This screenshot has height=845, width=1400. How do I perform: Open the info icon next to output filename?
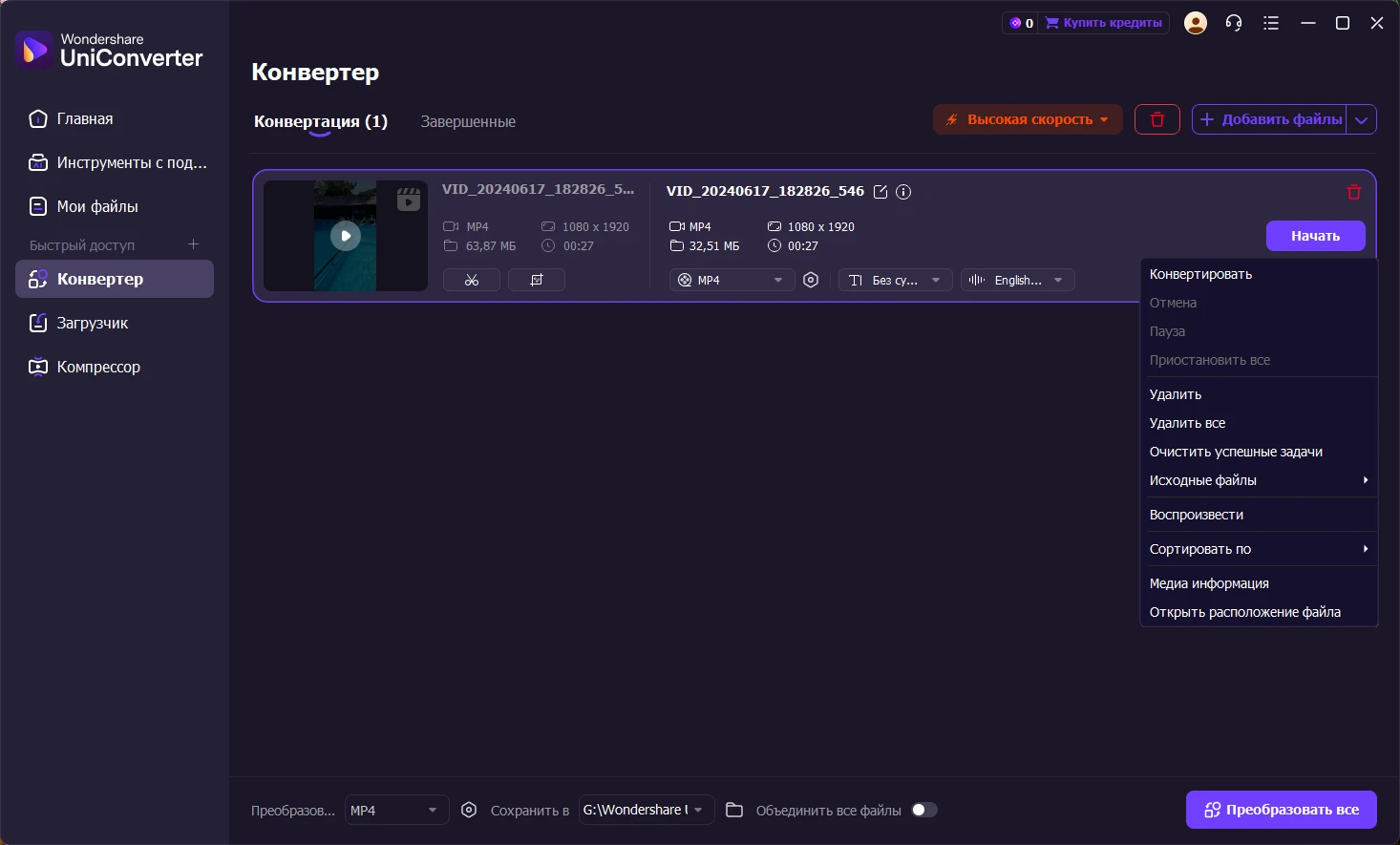click(903, 192)
